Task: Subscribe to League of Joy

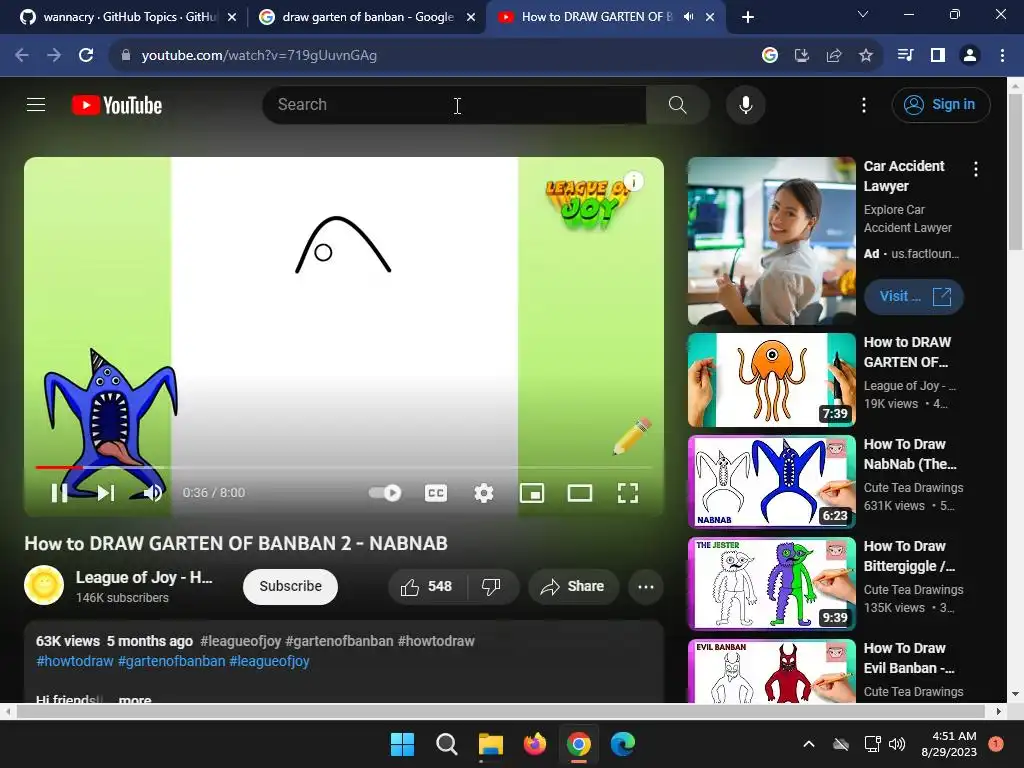Action: [290, 586]
